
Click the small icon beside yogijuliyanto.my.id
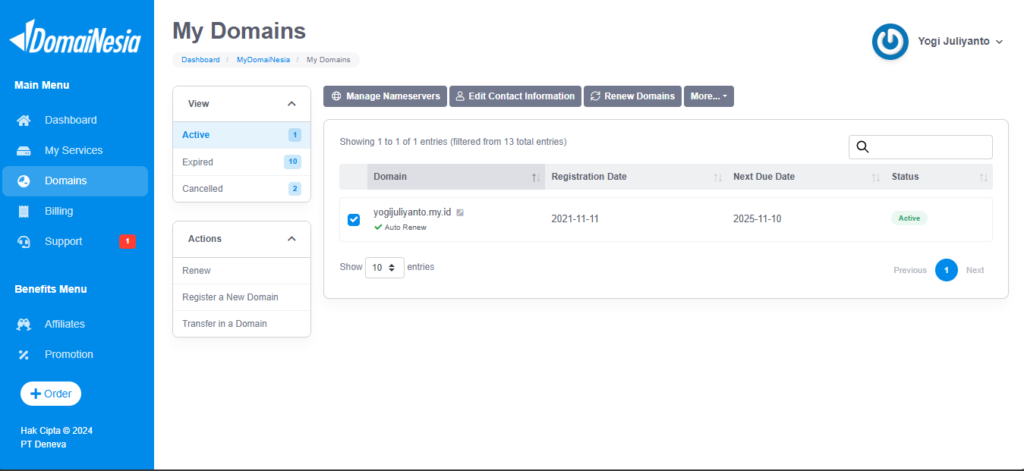(460, 213)
